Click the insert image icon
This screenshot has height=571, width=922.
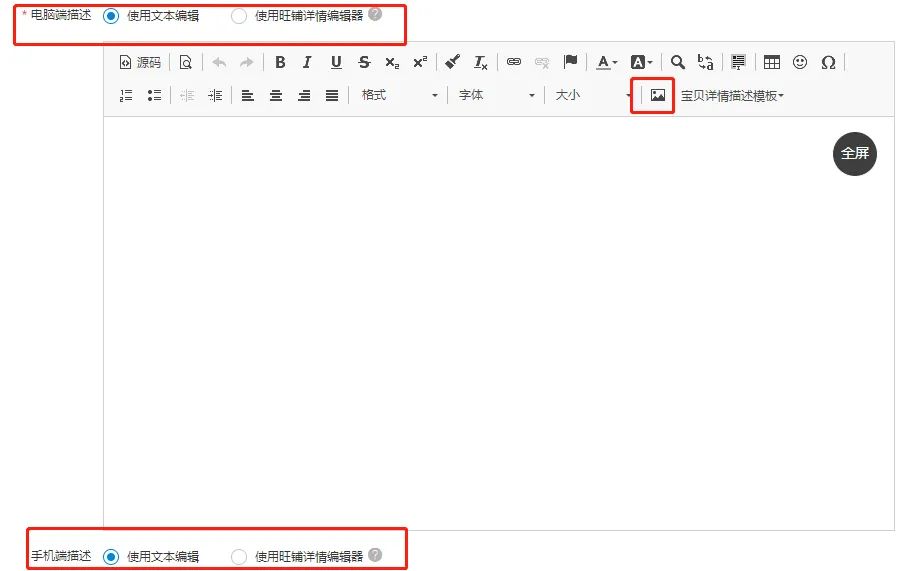(658, 95)
